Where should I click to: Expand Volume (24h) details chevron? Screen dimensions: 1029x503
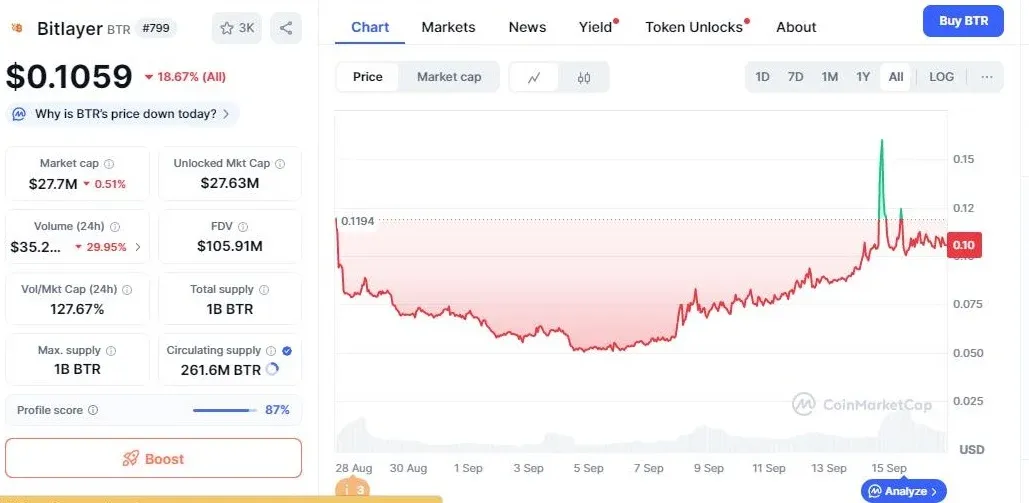(138, 248)
